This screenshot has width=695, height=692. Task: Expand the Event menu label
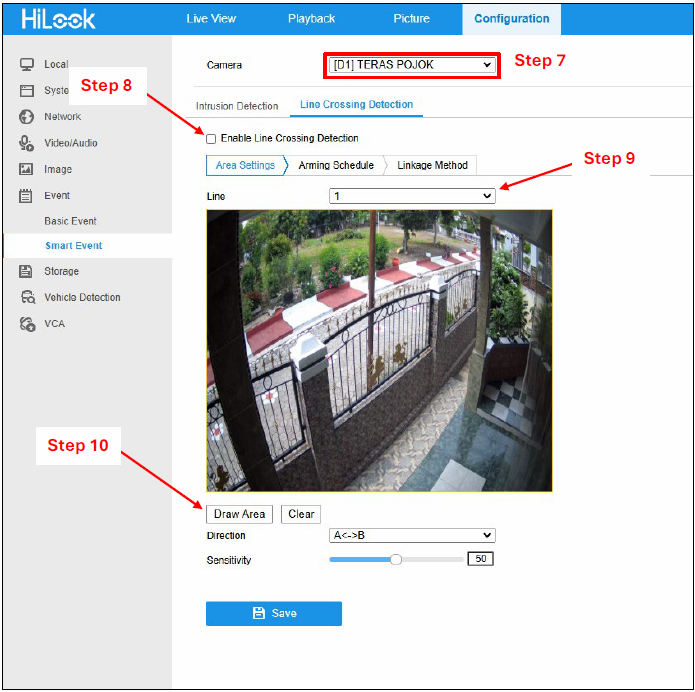point(57,195)
